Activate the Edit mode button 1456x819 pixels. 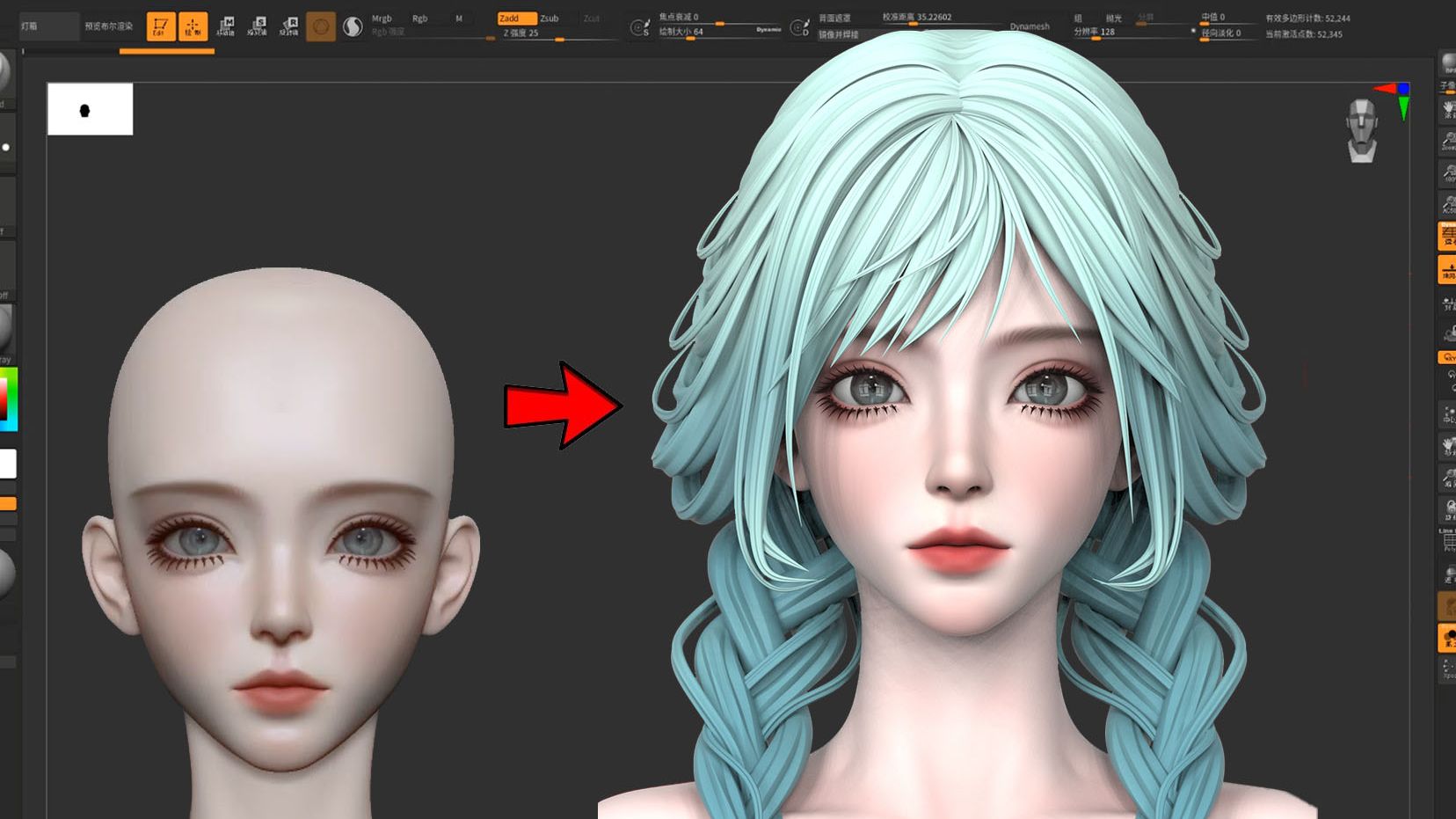pyautogui.click(x=160, y=26)
